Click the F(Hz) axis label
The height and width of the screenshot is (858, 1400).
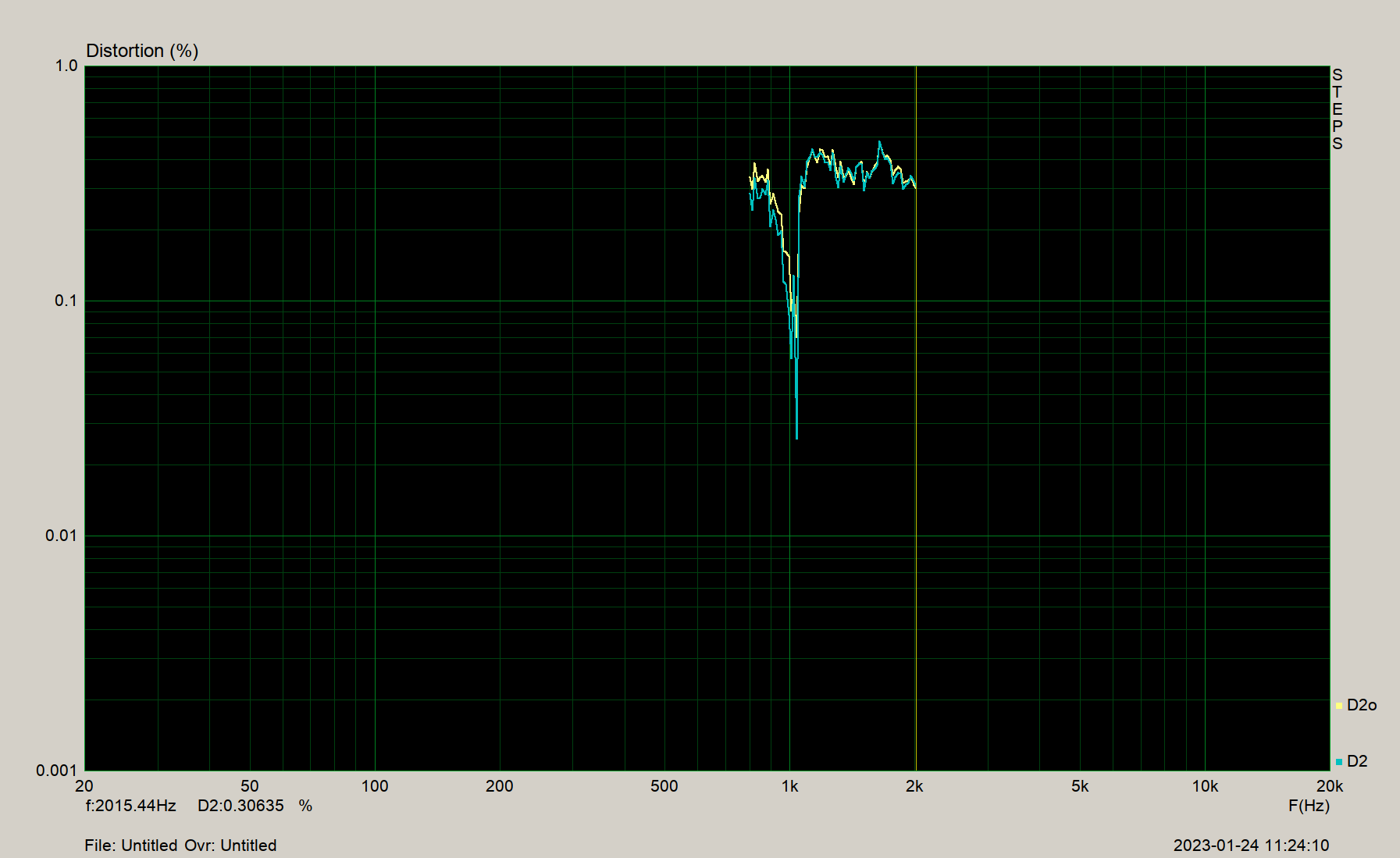1309,806
